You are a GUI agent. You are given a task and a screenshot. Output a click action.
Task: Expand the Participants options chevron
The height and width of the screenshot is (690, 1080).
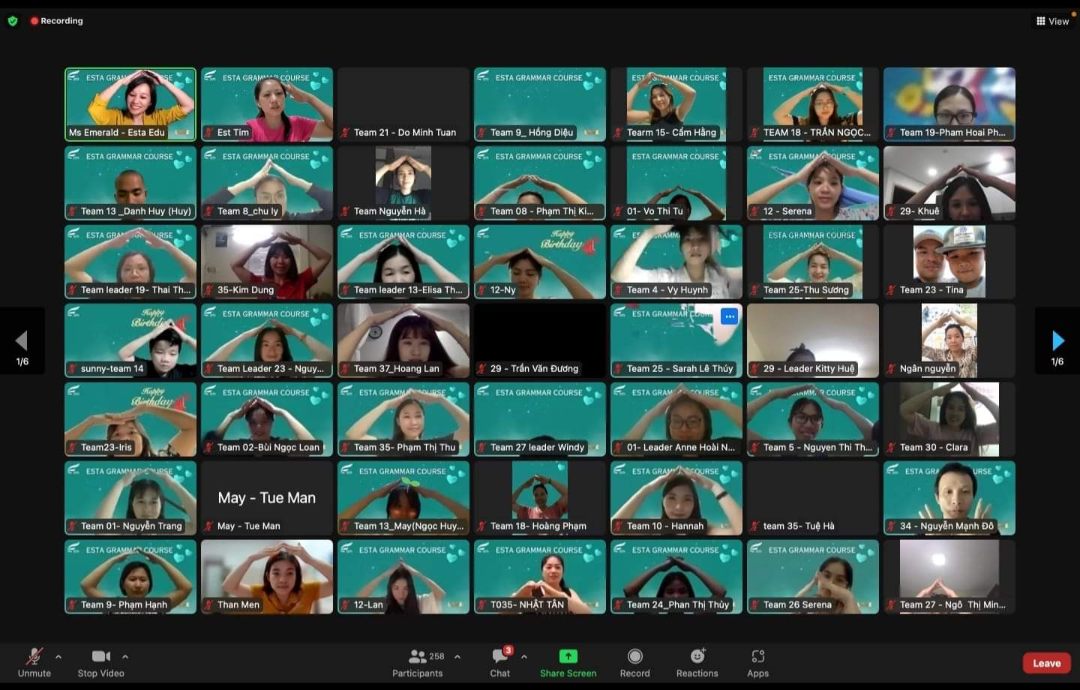tap(457, 657)
